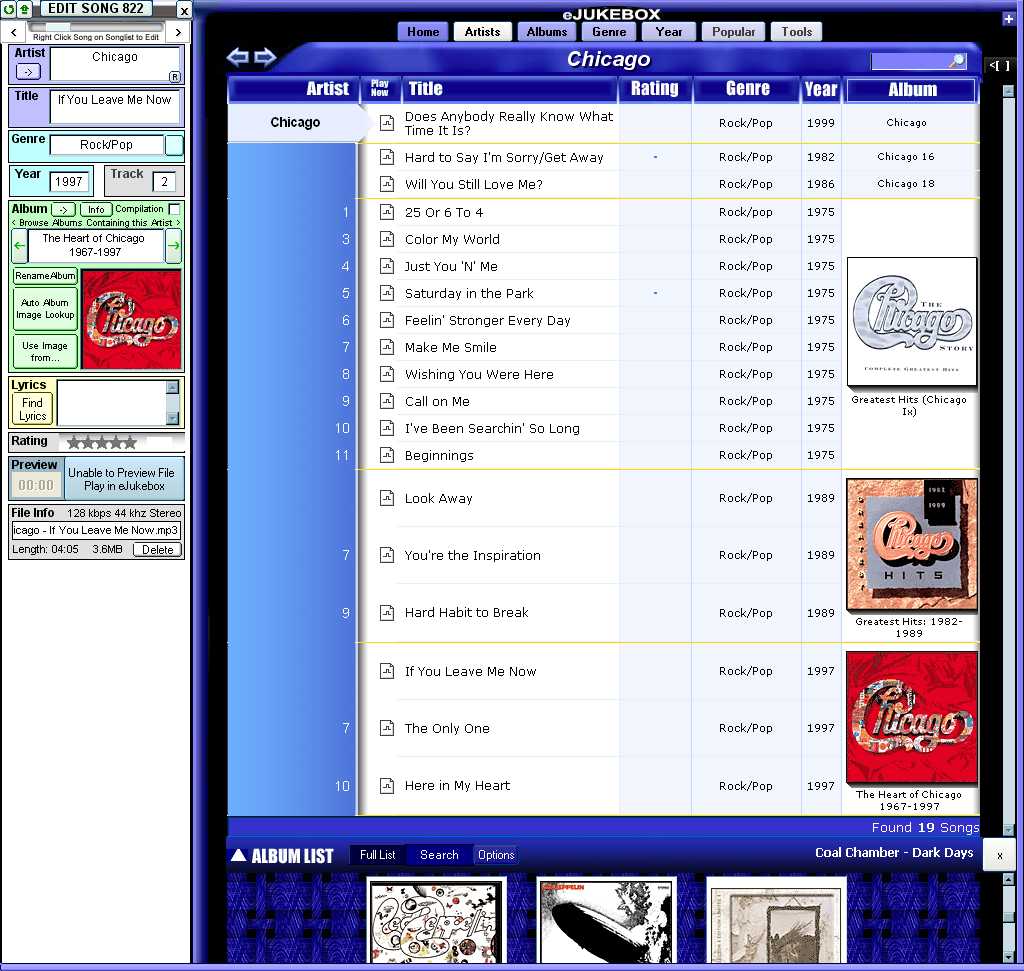Go to previous song with left chevron
1024x971 pixels.
point(14,32)
